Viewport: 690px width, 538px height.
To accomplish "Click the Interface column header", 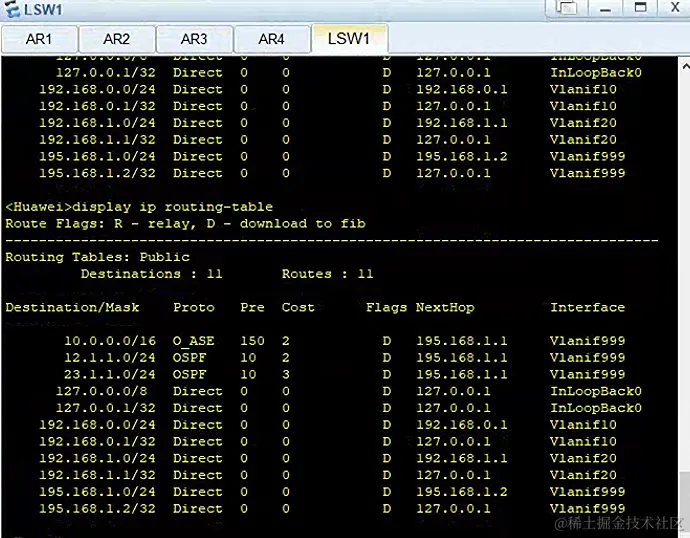I will [587, 307].
